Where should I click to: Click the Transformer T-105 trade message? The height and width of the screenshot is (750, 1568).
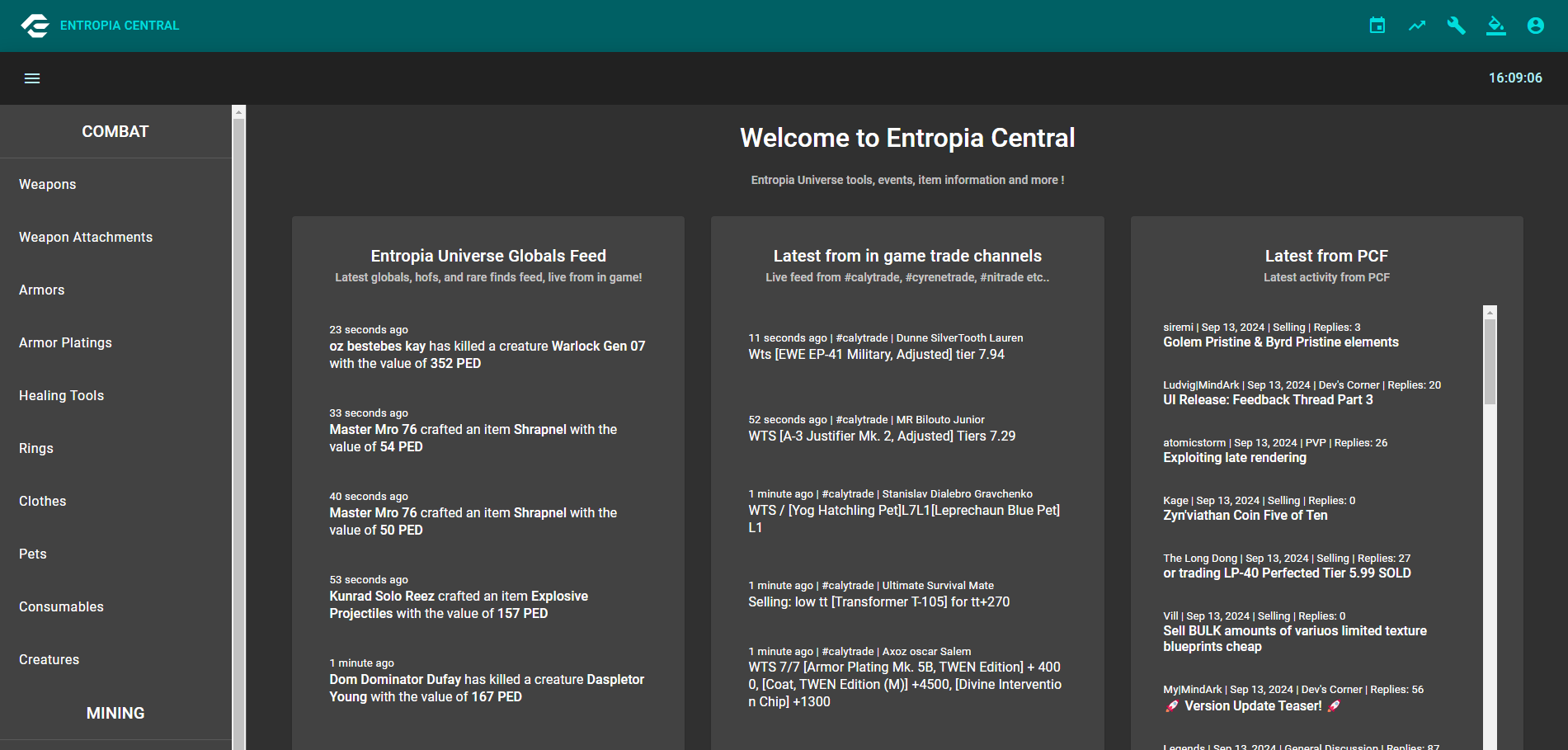[x=879, y=602]
